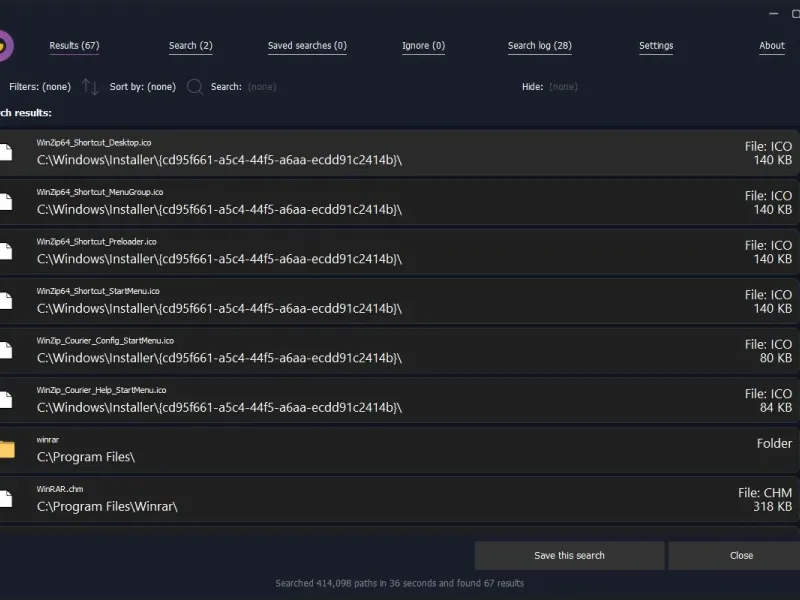Open the About tab

[x=772, y=46]
